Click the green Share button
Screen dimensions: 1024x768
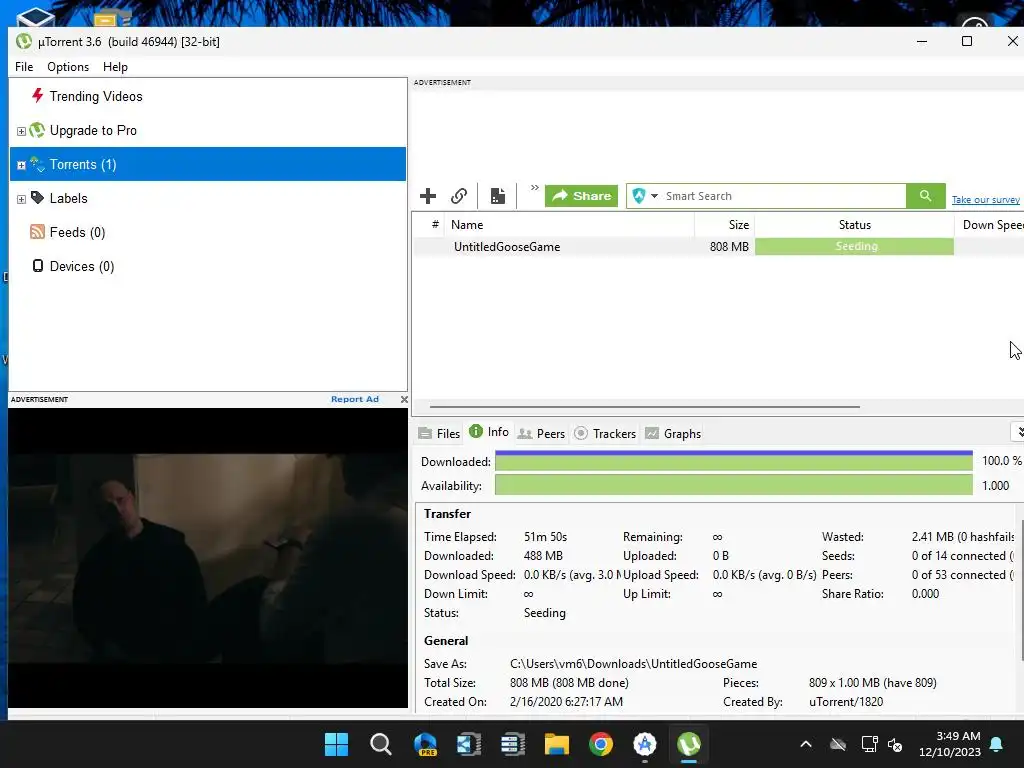pos(581,196)
